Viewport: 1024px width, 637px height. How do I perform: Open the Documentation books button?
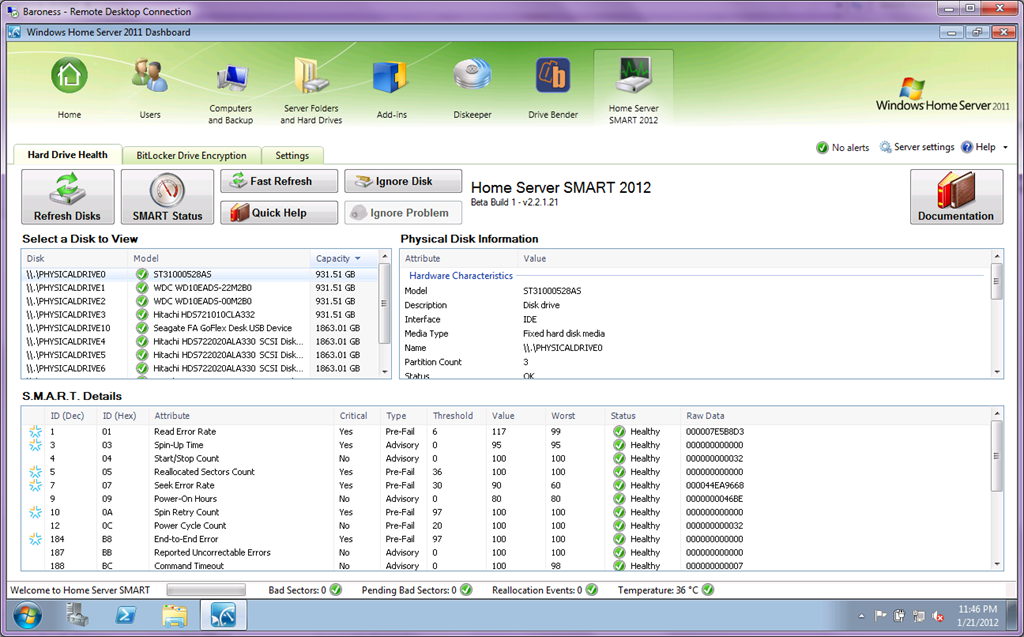click(956, 197)
